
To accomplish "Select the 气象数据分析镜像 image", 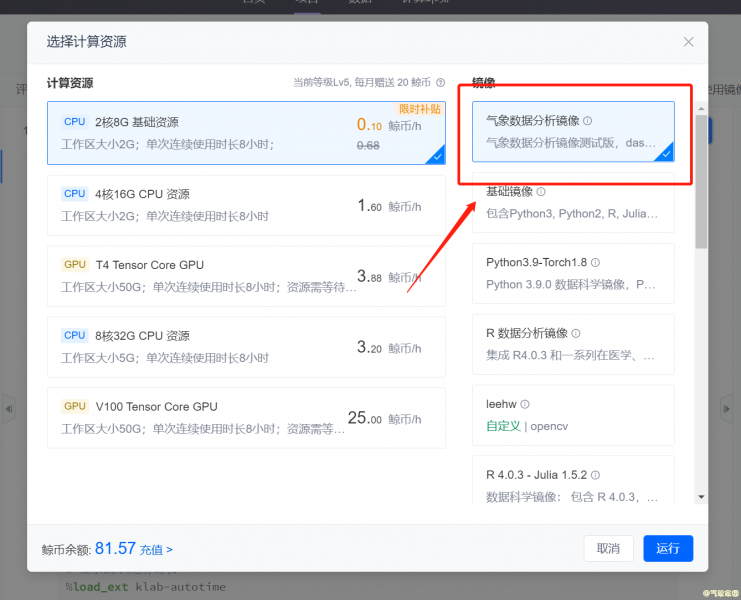I will (573, 131).
